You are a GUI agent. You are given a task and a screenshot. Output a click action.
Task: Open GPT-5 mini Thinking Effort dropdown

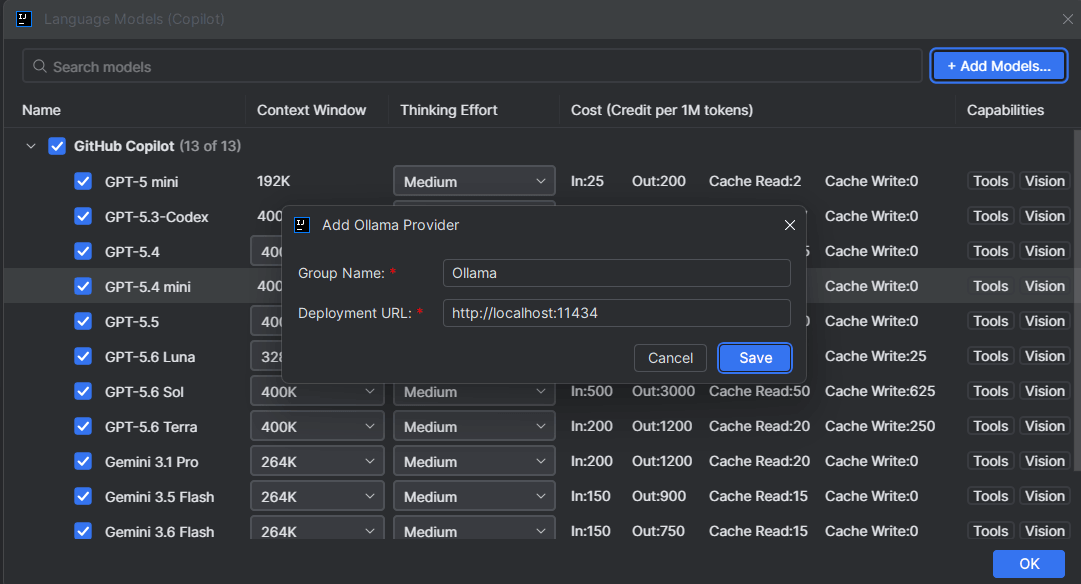[474, 181]
